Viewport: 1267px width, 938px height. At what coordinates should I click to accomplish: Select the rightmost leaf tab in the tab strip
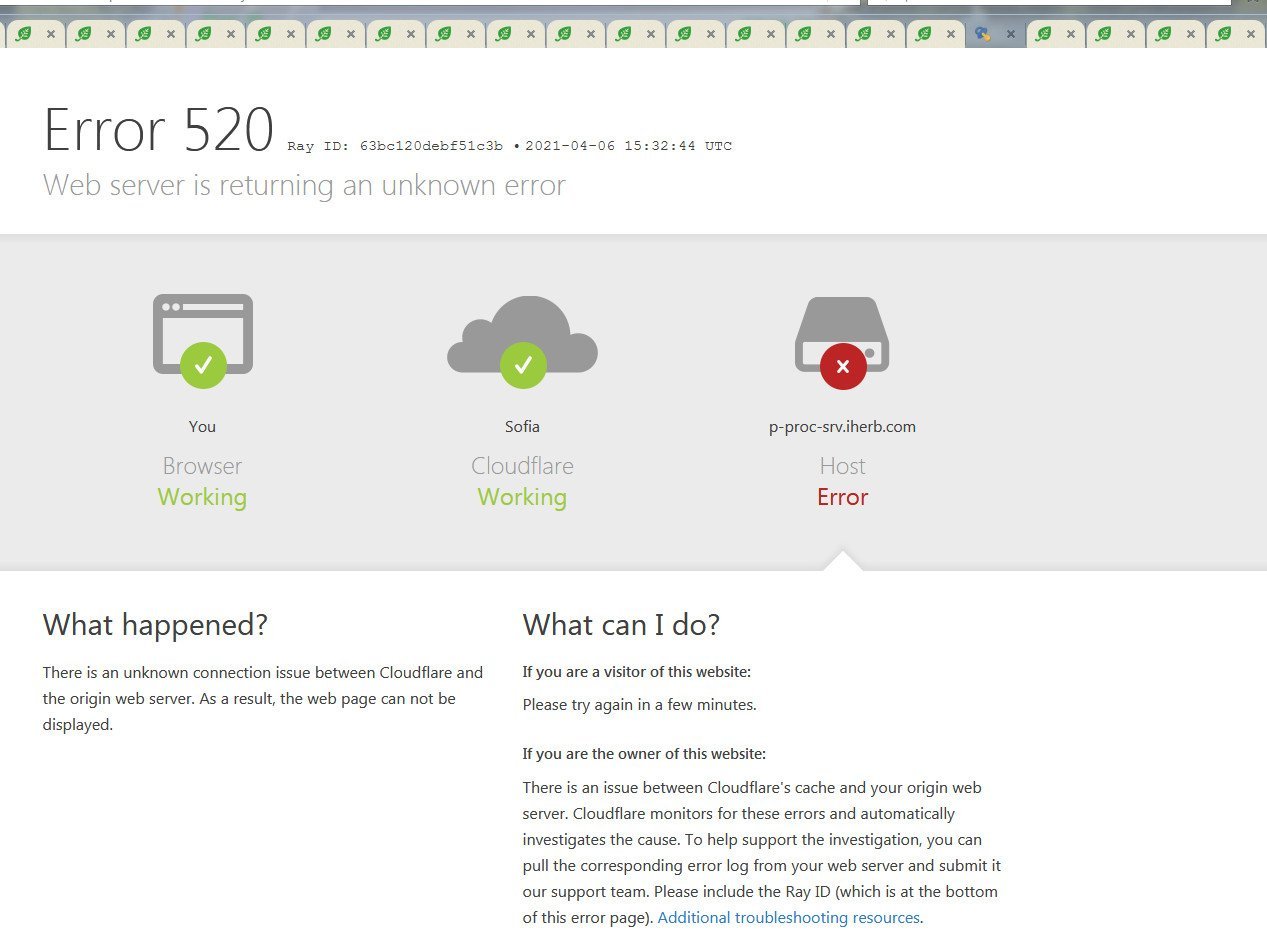click(x=1224, y=34)
